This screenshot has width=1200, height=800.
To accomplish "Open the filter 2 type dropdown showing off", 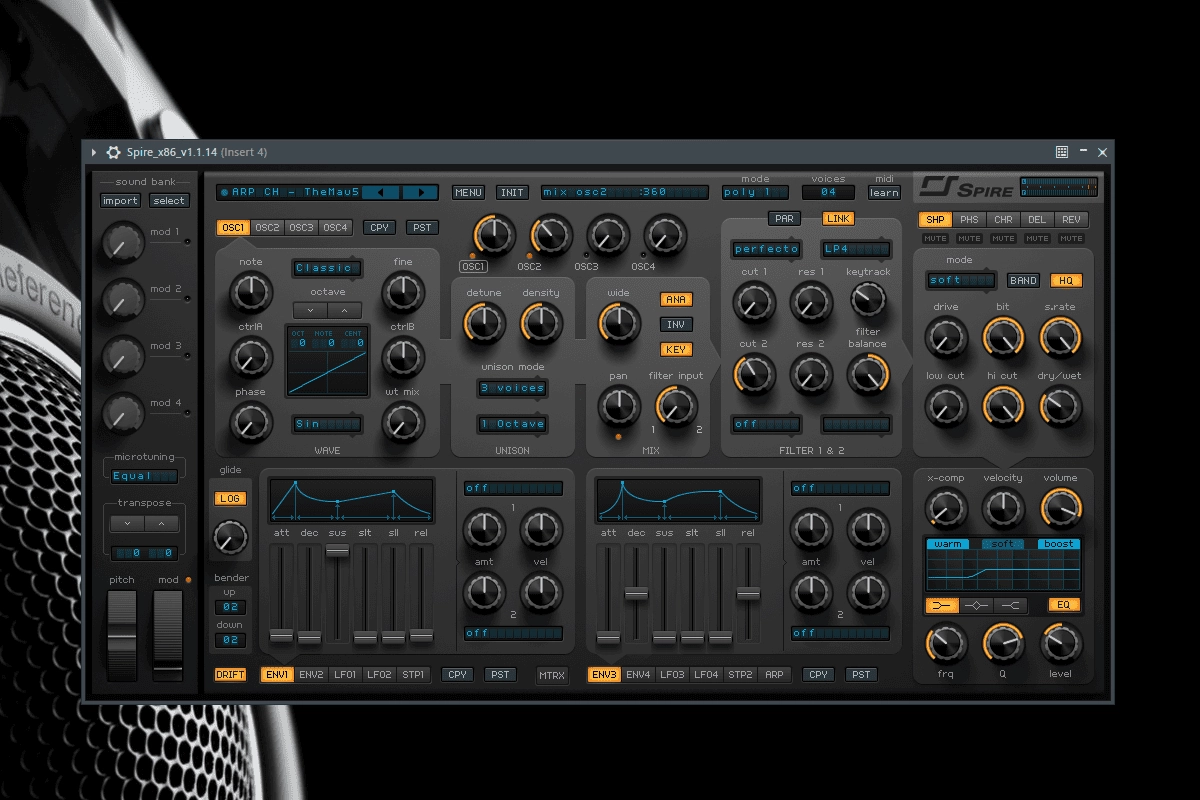I will (767, 424).
